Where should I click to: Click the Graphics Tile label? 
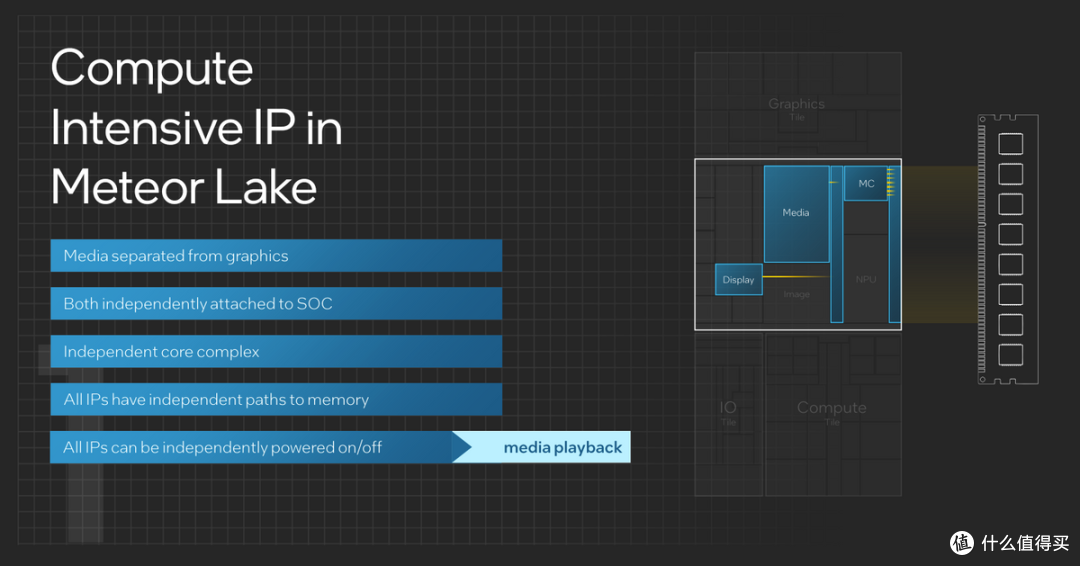click(x=797, y=108)
